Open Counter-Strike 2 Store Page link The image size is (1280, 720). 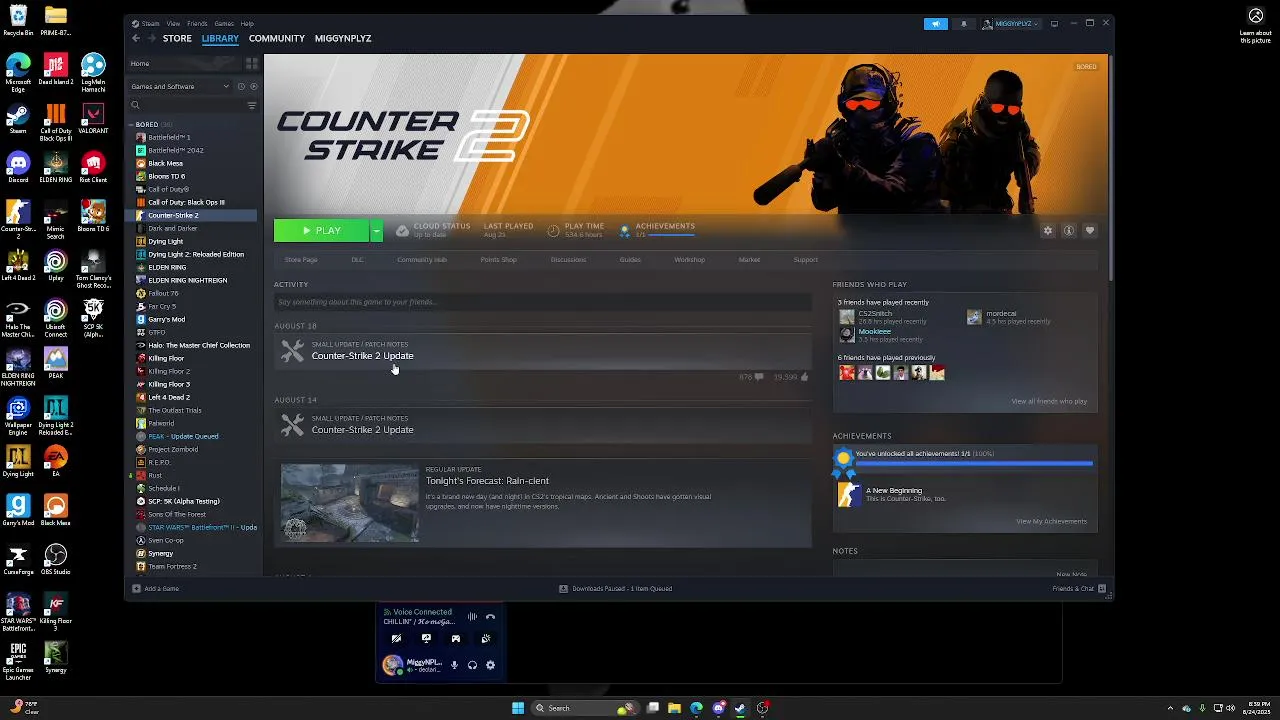click(x=301, y=260)
